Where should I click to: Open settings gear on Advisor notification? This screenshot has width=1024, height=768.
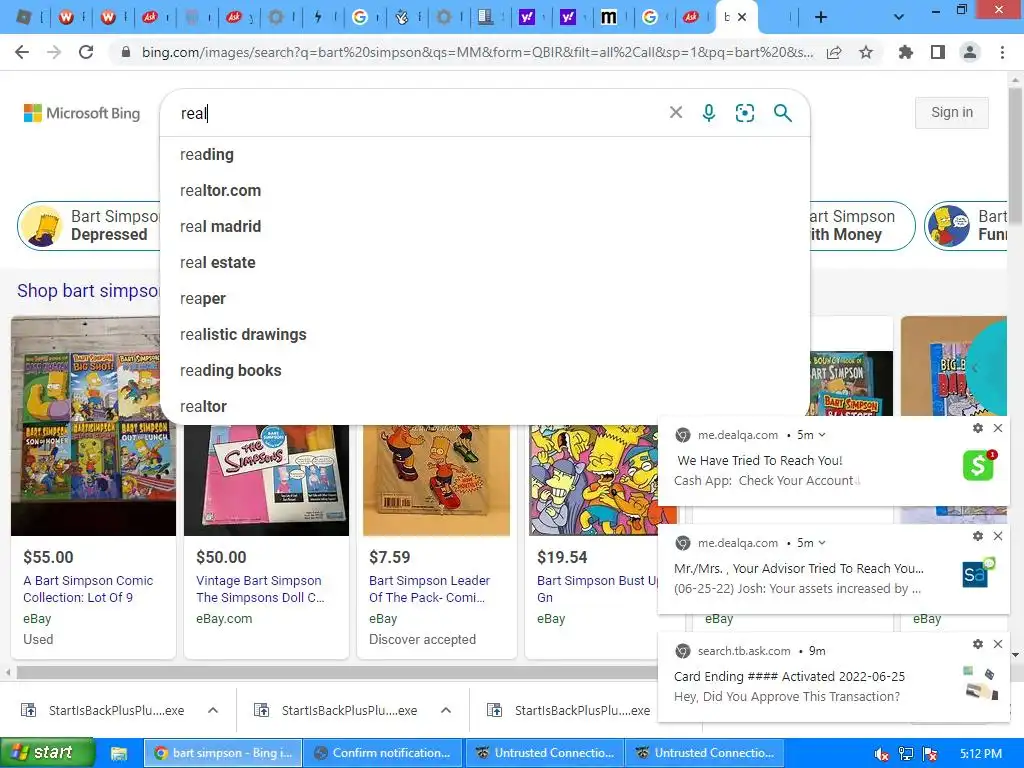click(x=978, y=536)
